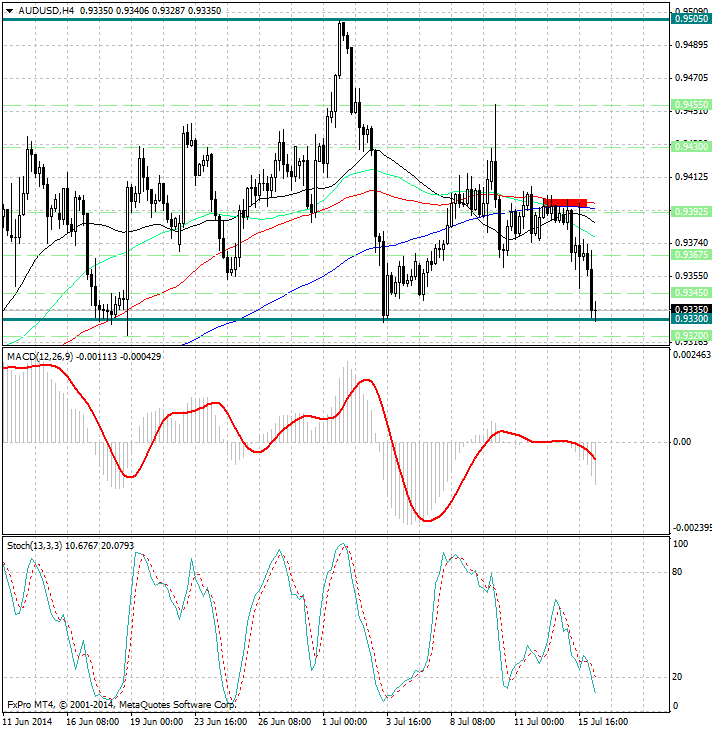The image size is (712, 730).
Task: Select the red rectangle marker on the chart
Action: (565, 203)
